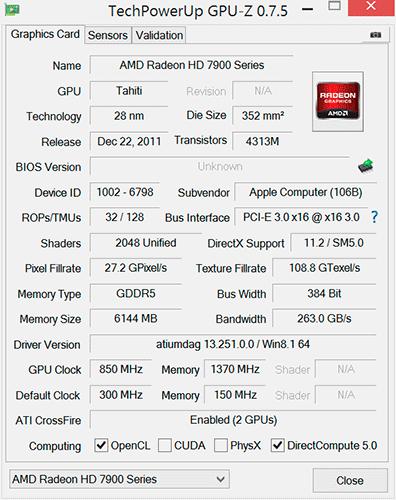Screen dimensions: 396x500
Task: Toggle the OpenCL checkbox
Action: pos(101,445)
